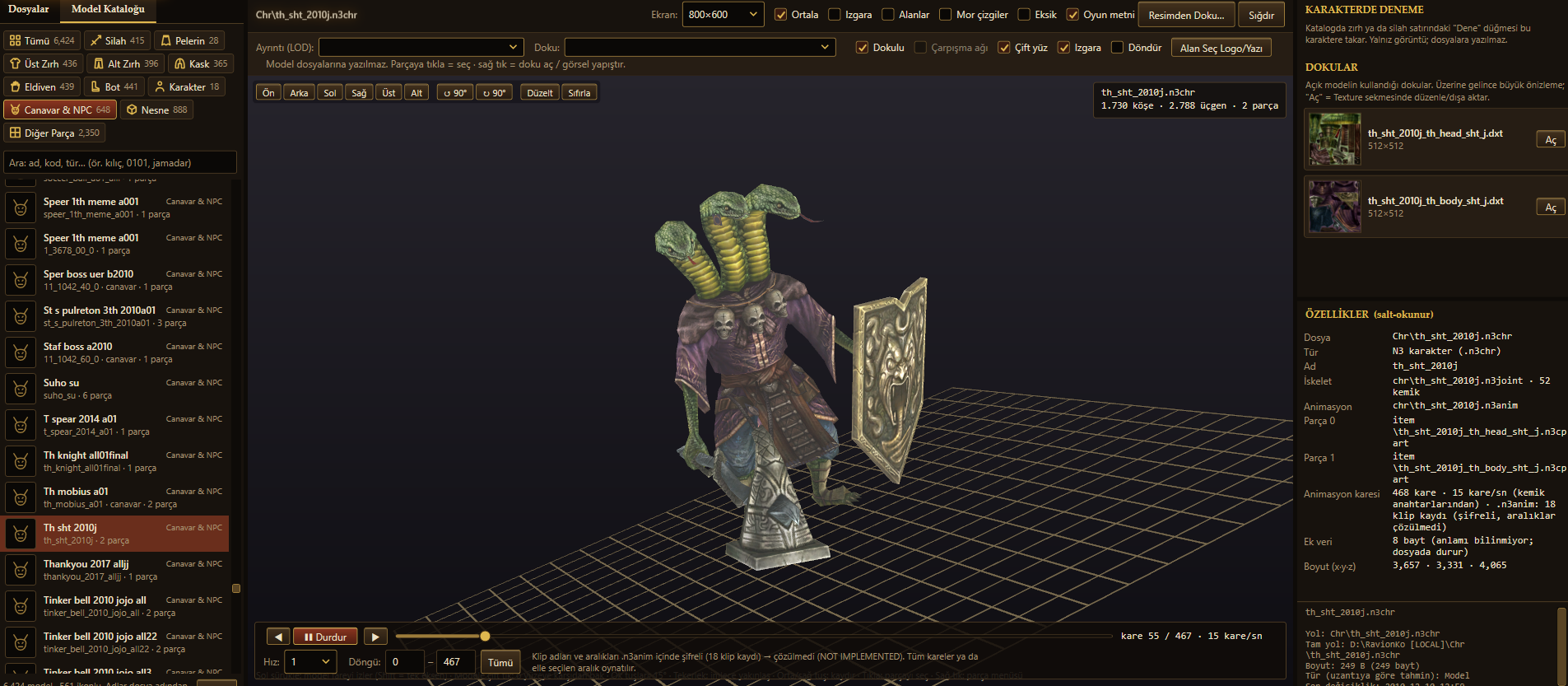Step back one animation frame
1568x686 pixels.
tap(278, 637)
